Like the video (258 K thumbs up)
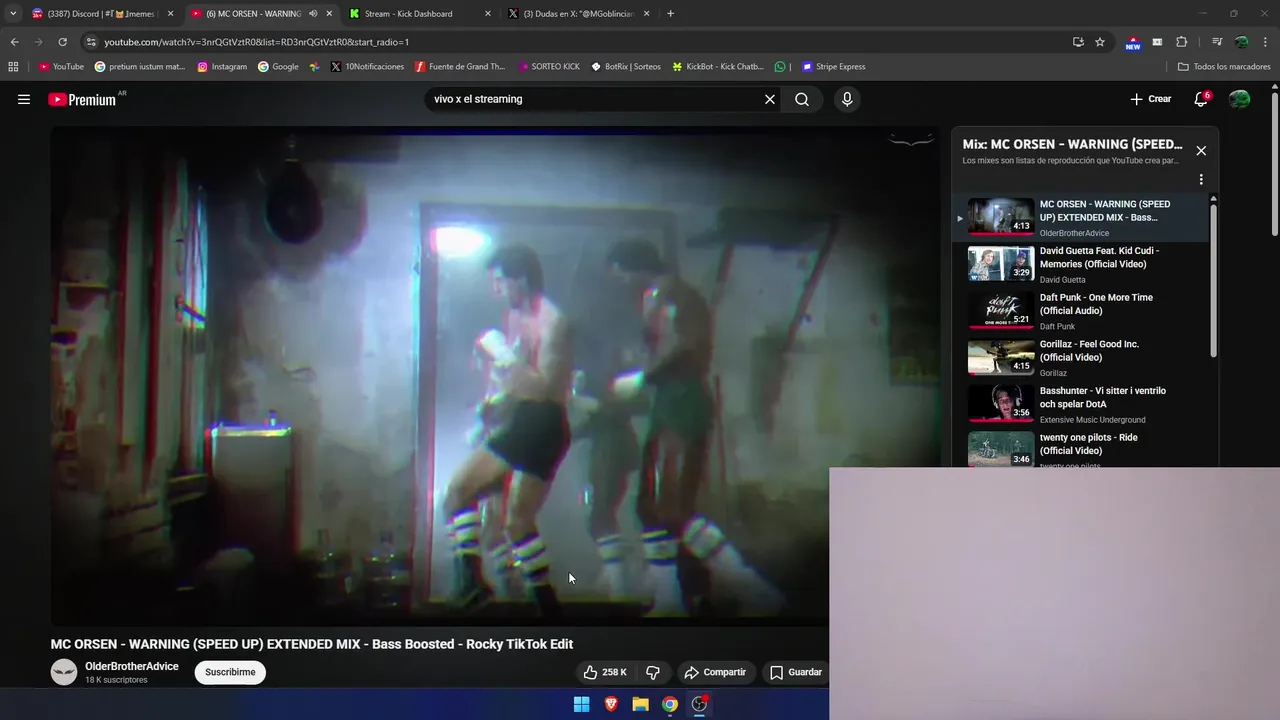This screenshot has width=1280, height=720. [x=605, y=672]
